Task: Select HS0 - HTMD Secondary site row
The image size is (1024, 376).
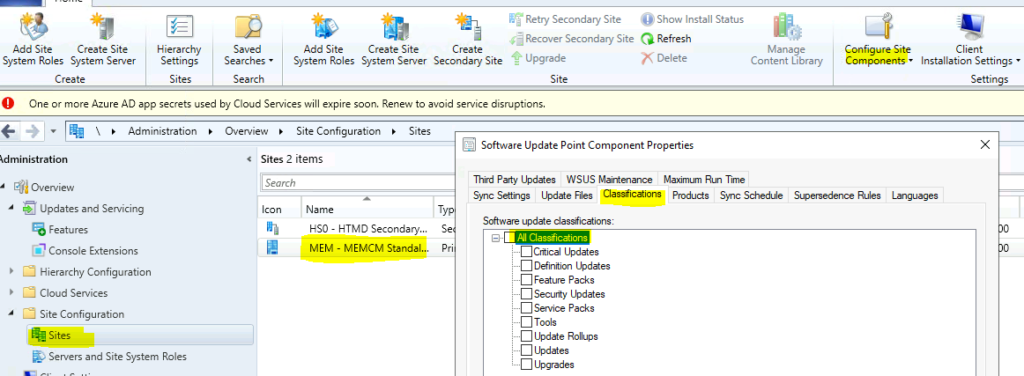Action: (x=368, y=228)
